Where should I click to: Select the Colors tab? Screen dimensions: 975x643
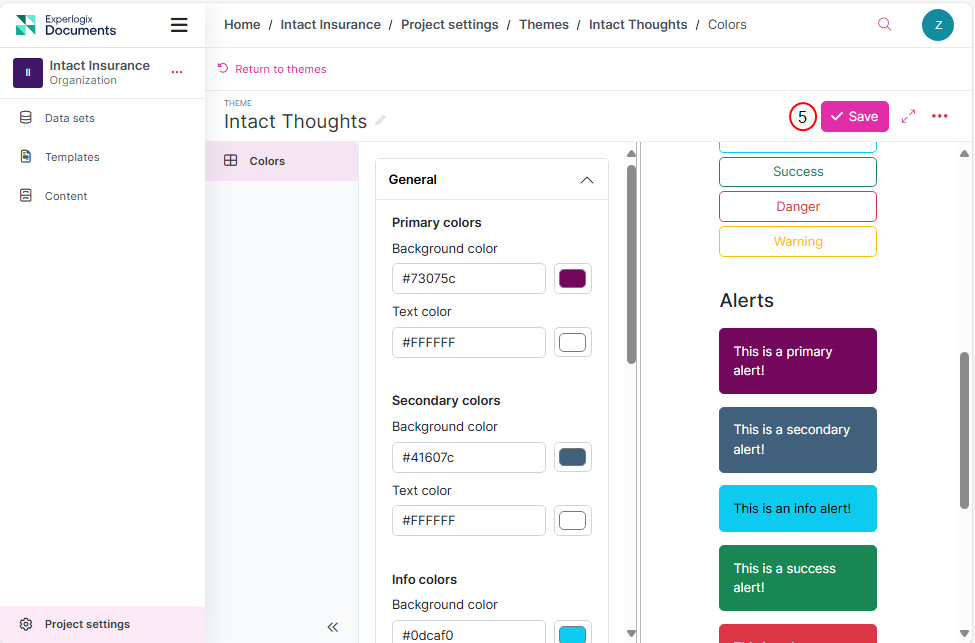[267, 161]
